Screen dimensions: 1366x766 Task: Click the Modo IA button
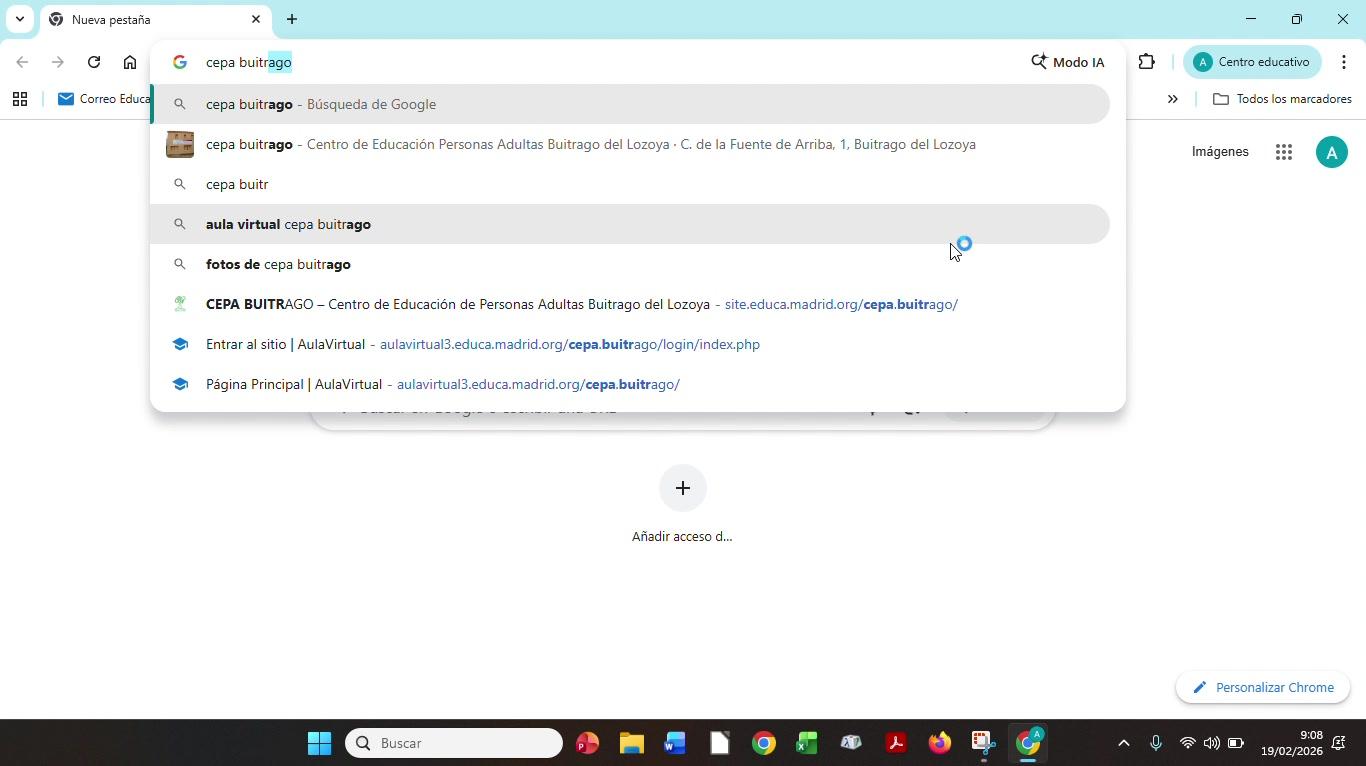pos(1068,62)
